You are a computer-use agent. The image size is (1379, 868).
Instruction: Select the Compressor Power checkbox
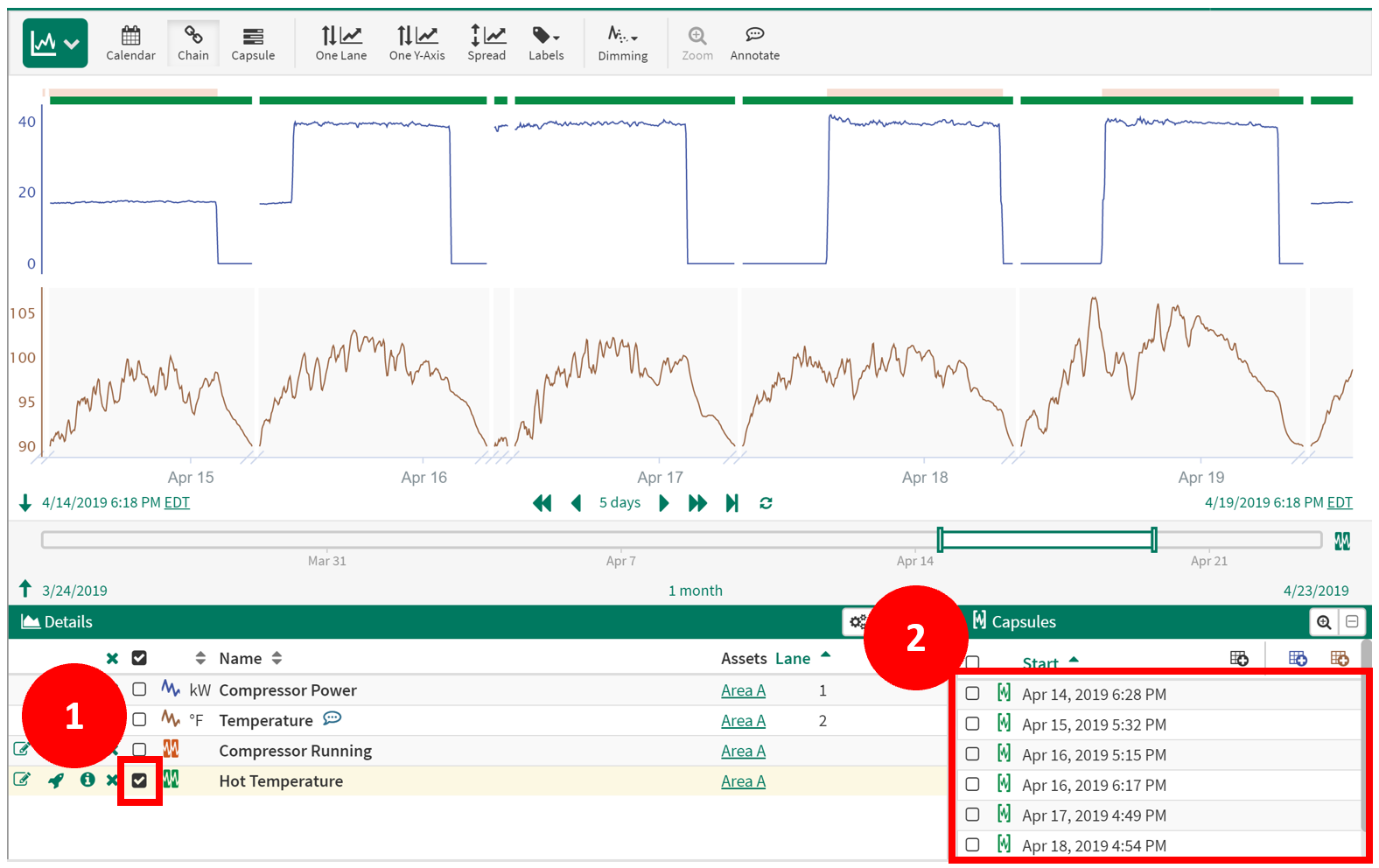pyautogui.click(x=139, y=689)
